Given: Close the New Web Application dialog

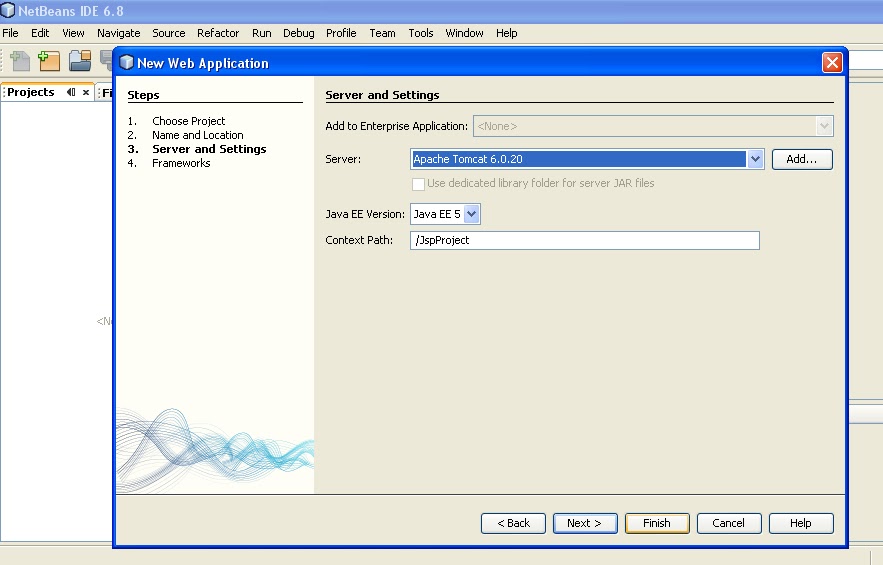Looking at the screenshot, I should [832, 63].
